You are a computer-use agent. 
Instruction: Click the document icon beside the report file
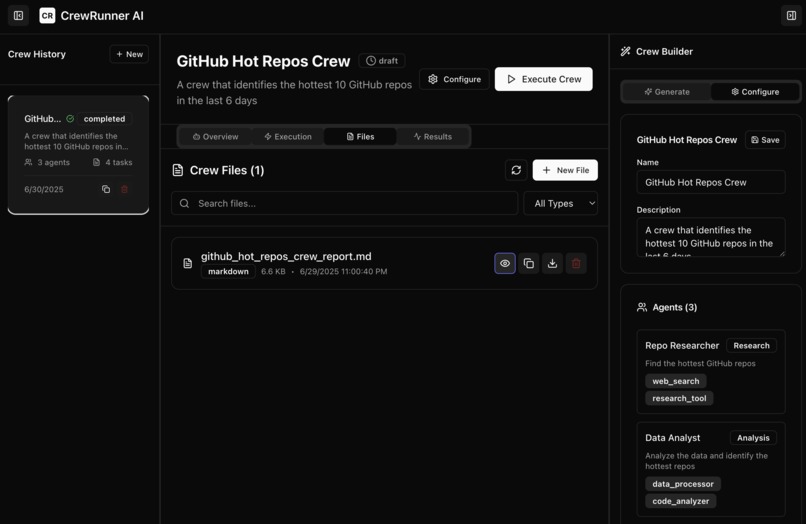click(x=188, y=263)
